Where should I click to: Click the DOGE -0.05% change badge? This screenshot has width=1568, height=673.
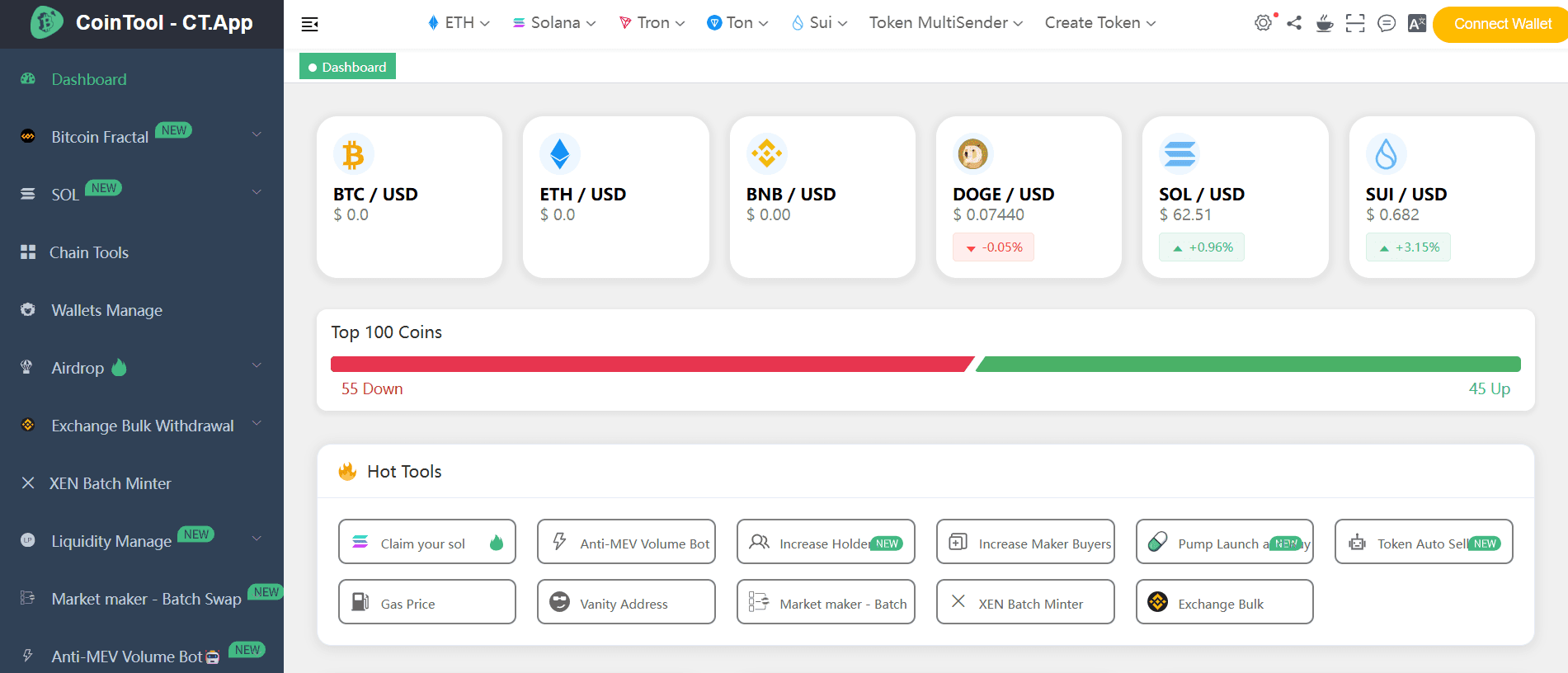(x=993, y=247)
